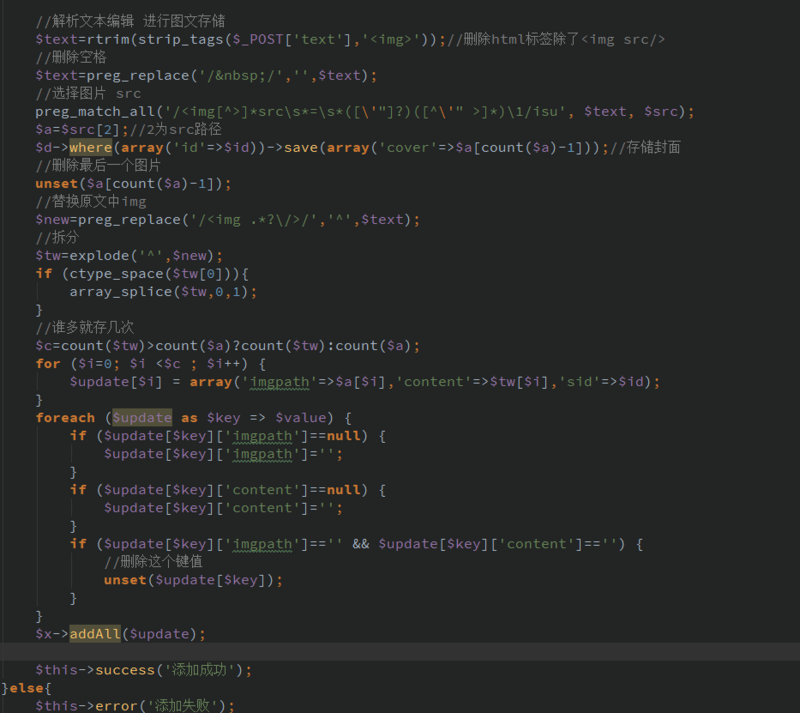
Task: Click the comment '//存储封面'
Action: coord(645,147)
